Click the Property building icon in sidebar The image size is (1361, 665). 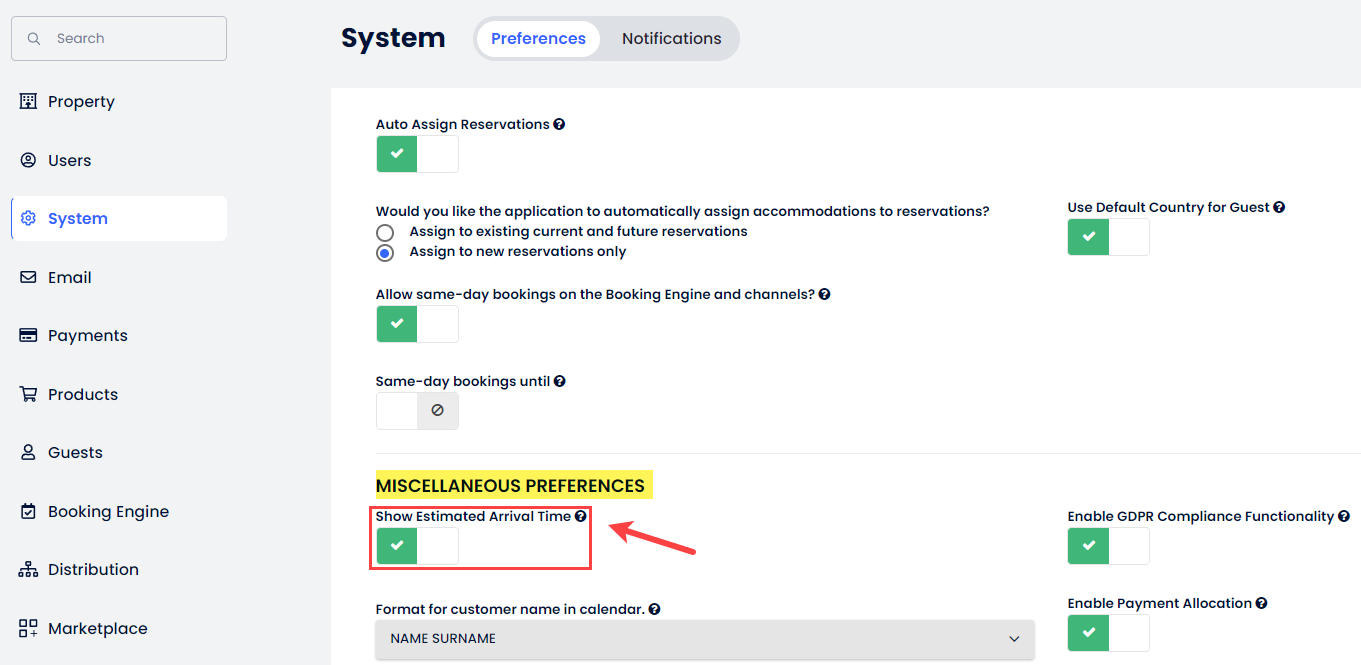click(x=28, y=101)
